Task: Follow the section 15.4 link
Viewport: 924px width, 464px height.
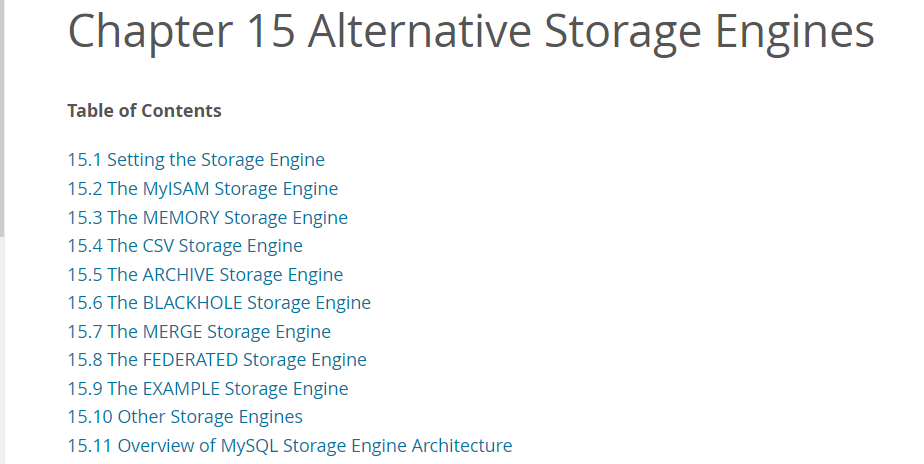Action: point(185,246)
